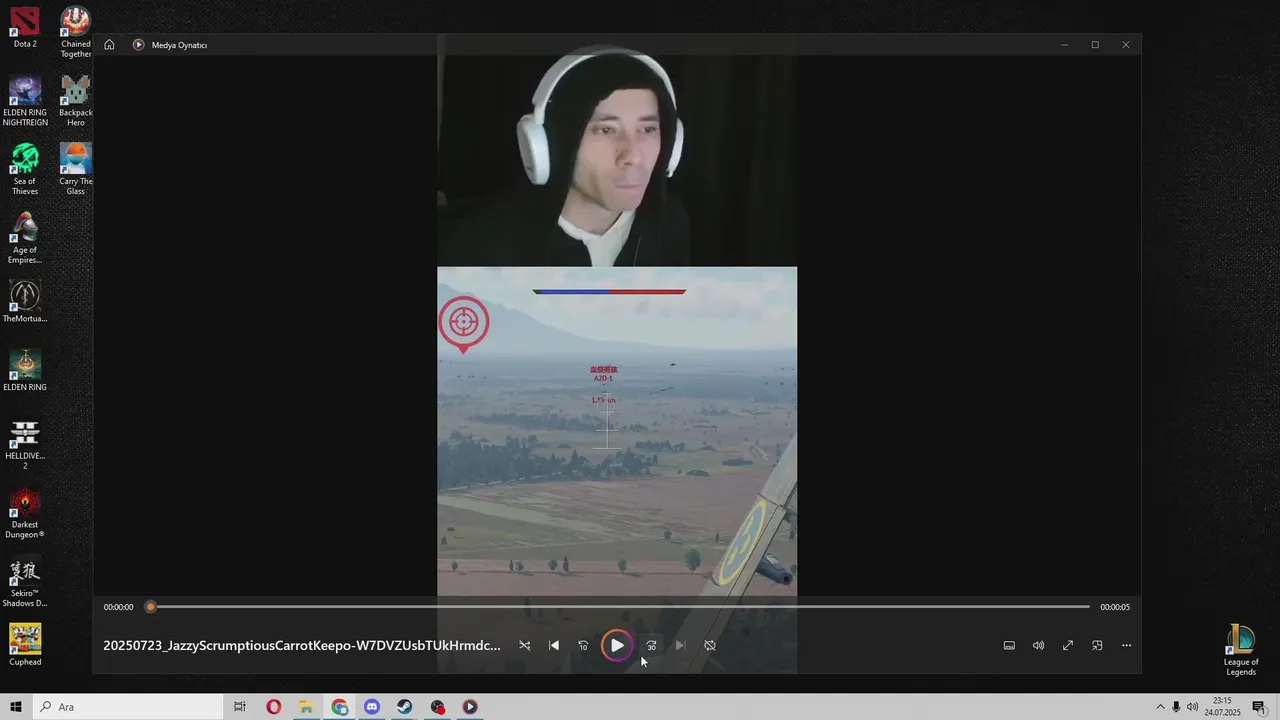1280x720 pixels.
Task: Go to next track
Action: [680, 646]
